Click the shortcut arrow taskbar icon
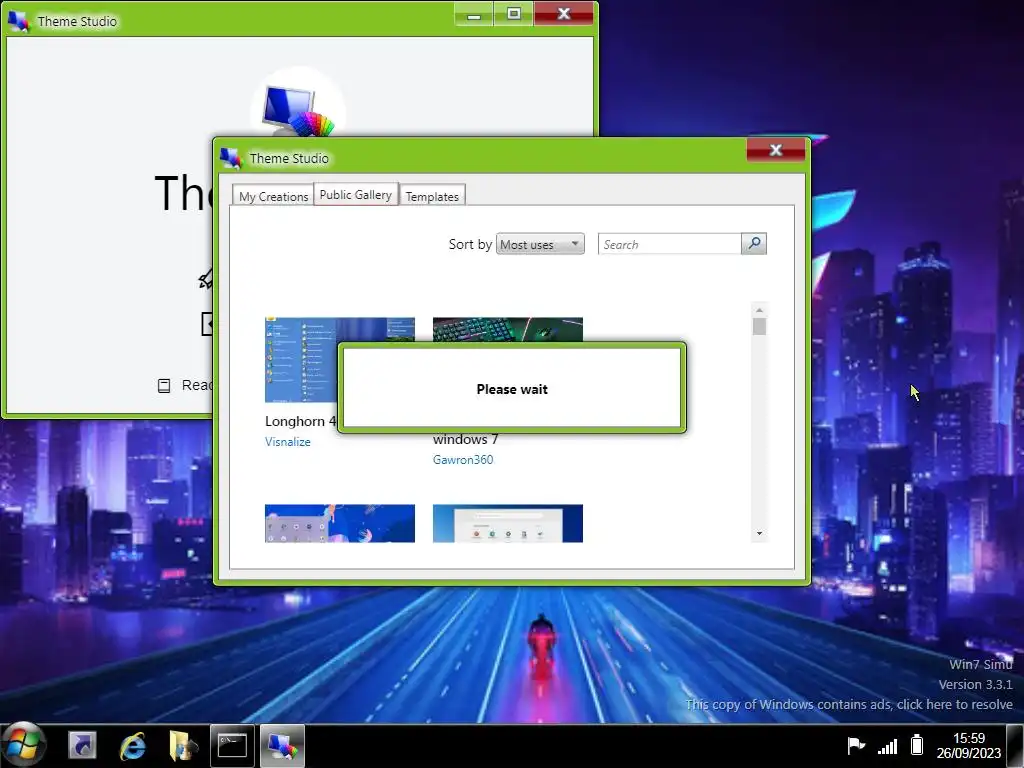This screenshot has height=768, width=1024. [x=82, y=746]
